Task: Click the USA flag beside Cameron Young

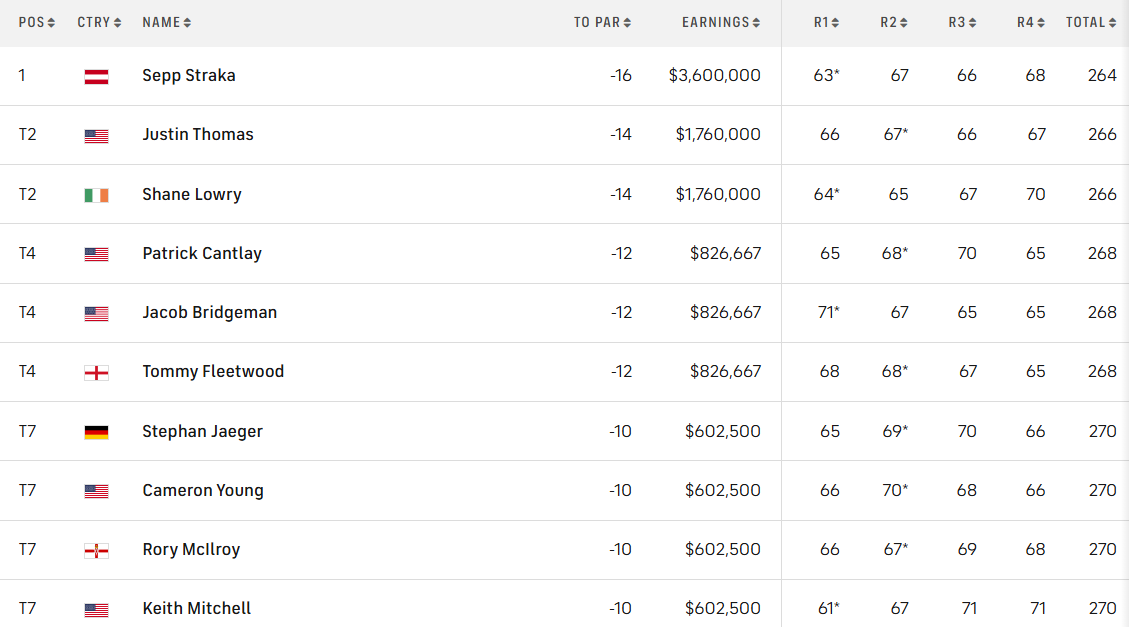Action: [x=96, y=491]
